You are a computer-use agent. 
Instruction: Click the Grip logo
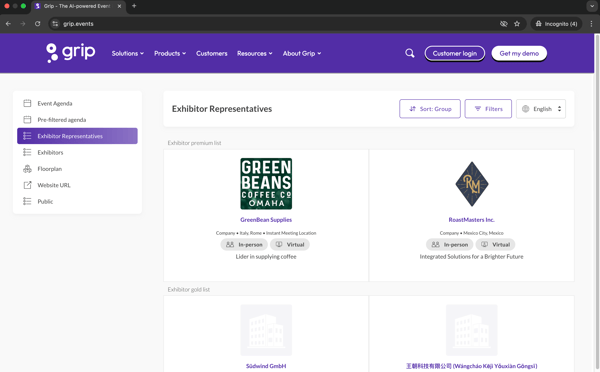click(71, 53)
